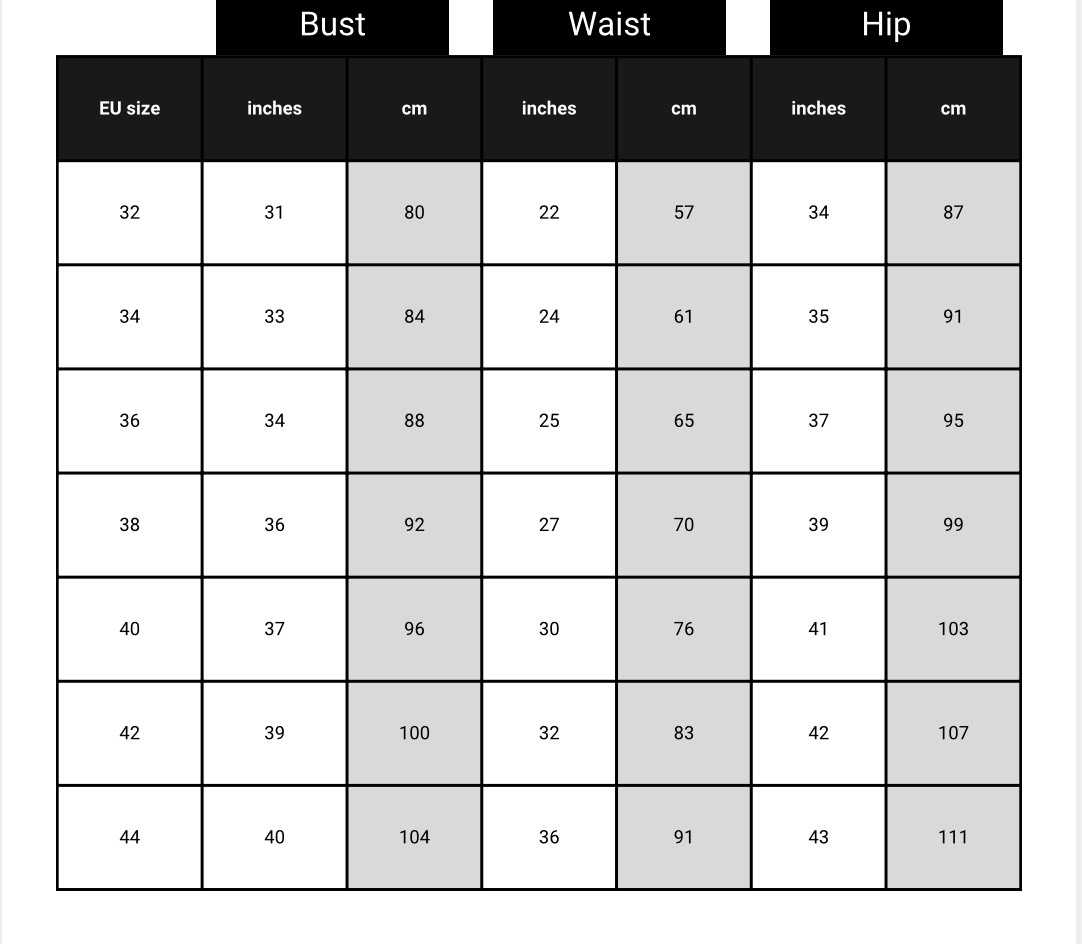Select EU size 38 row label

pos(129,525)
